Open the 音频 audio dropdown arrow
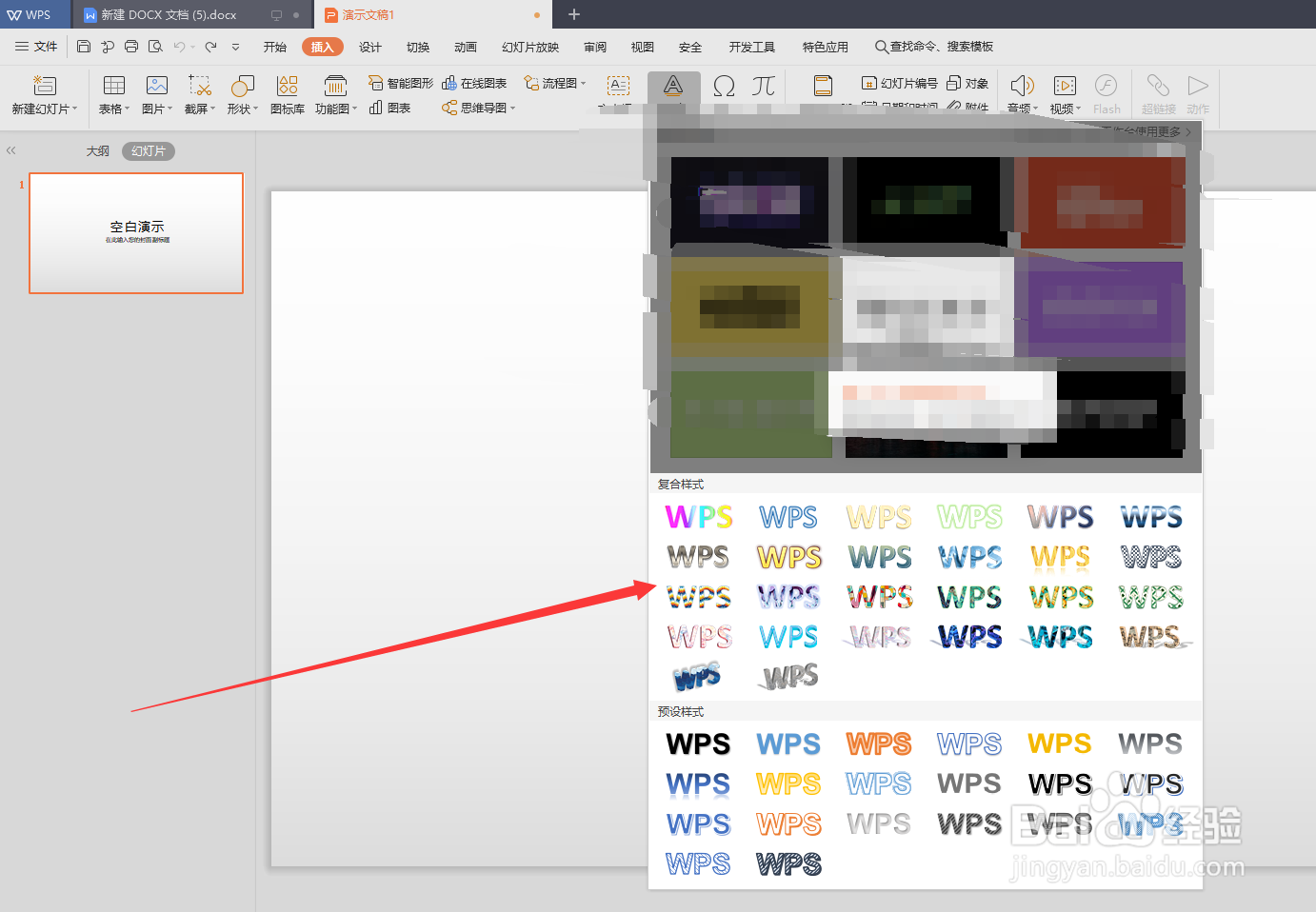The image size is (1316, 912). click(1035, 109)
